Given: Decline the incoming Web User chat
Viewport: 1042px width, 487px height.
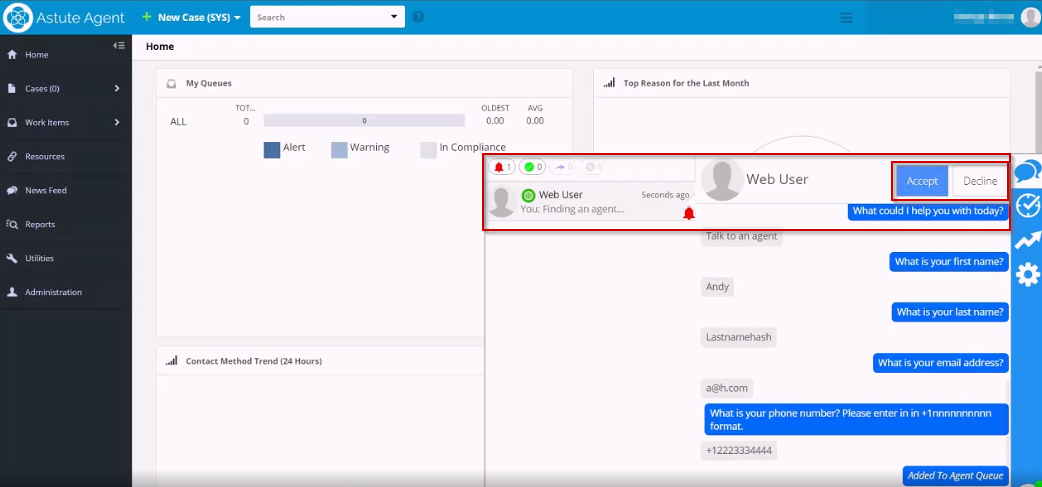Looking at the screenshot, I should point(980,181).
